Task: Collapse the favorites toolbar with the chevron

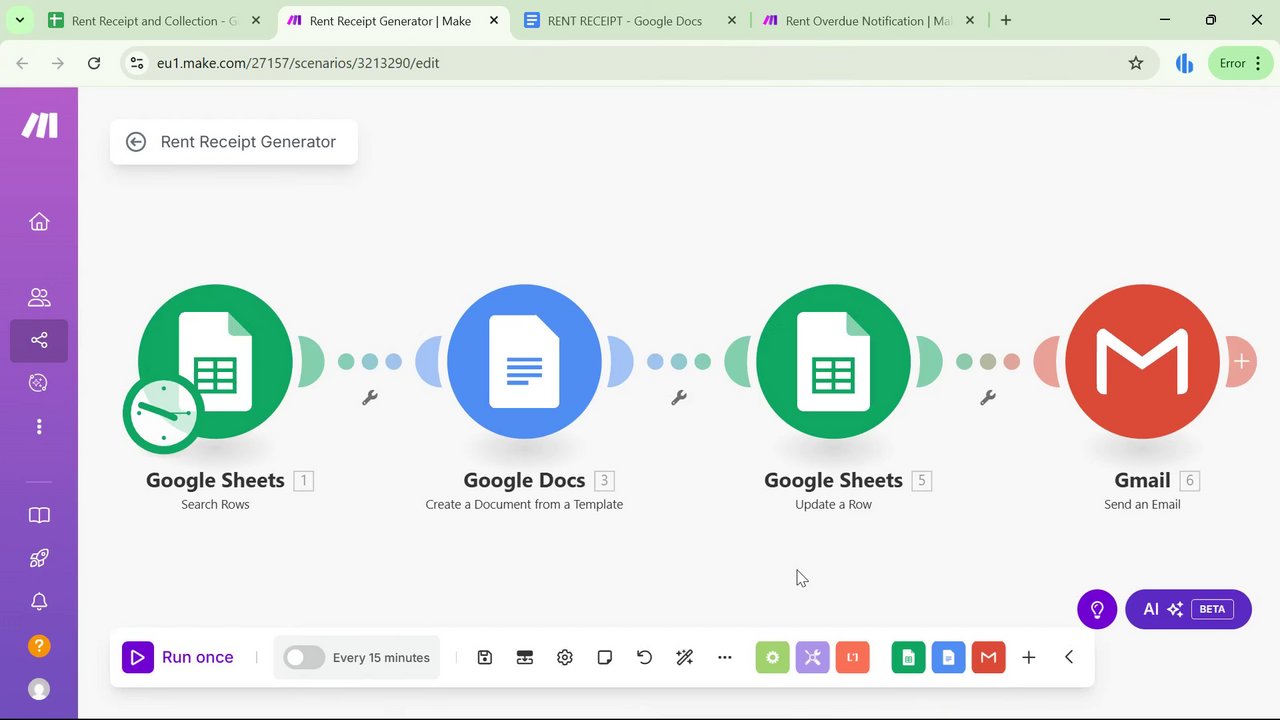Action: [1069, 657]
